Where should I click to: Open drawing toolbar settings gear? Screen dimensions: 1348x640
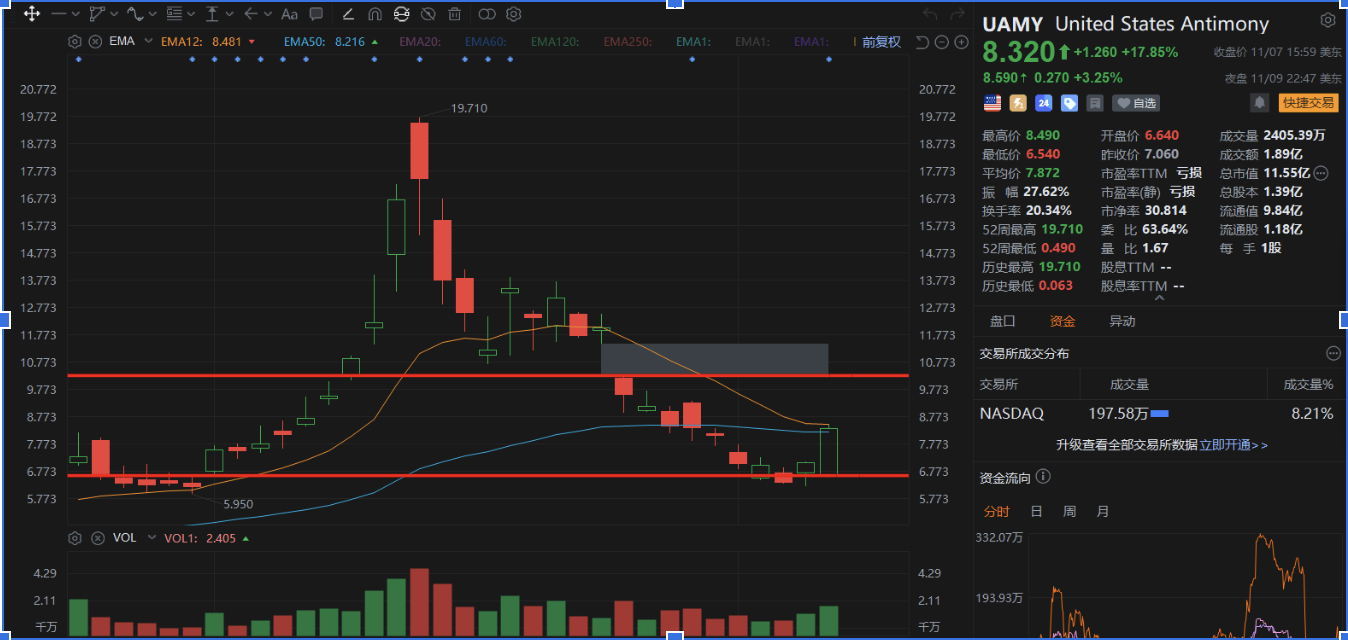pos(514,14)
